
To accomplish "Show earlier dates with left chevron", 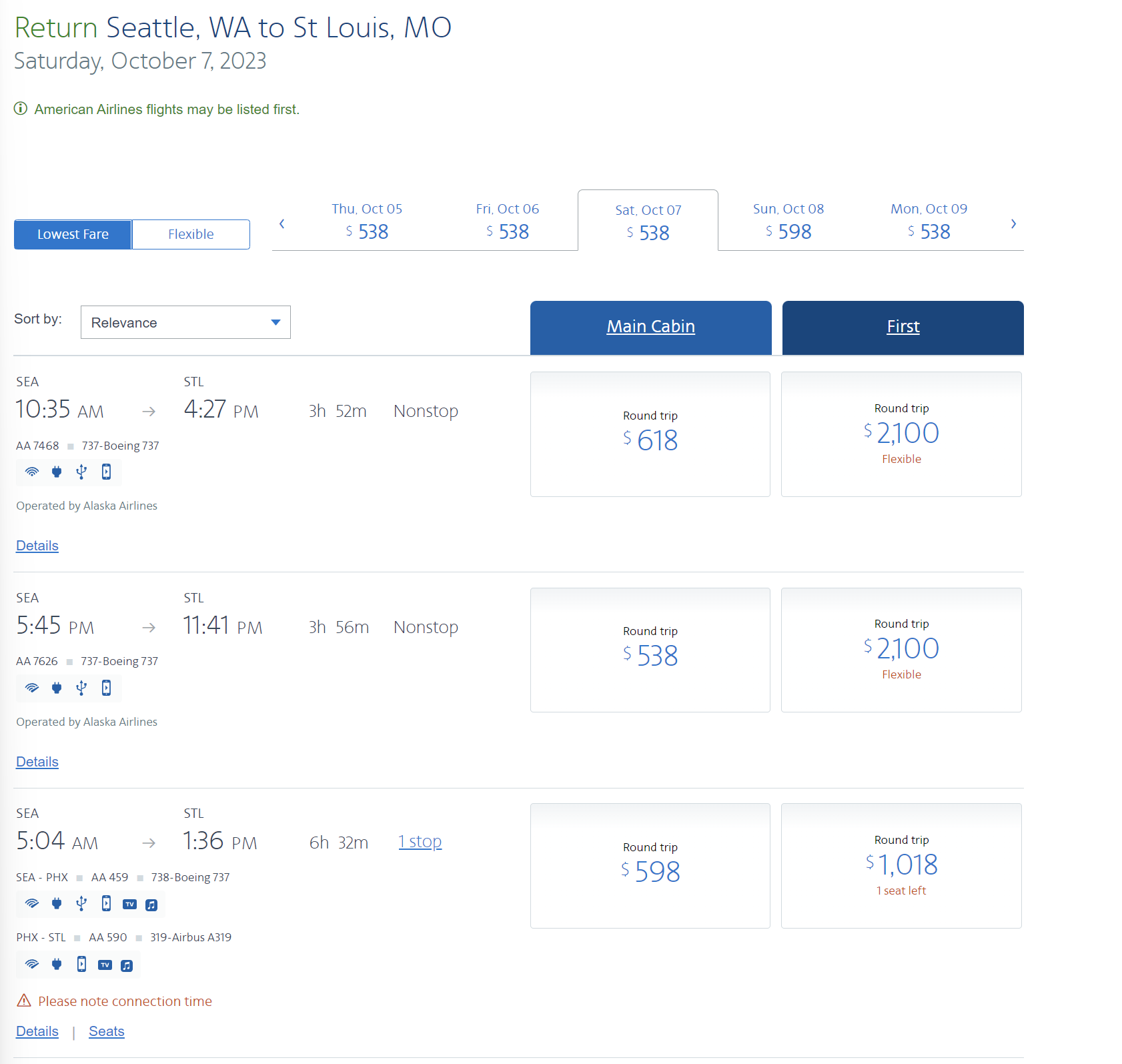I will [x=282, y=224].
